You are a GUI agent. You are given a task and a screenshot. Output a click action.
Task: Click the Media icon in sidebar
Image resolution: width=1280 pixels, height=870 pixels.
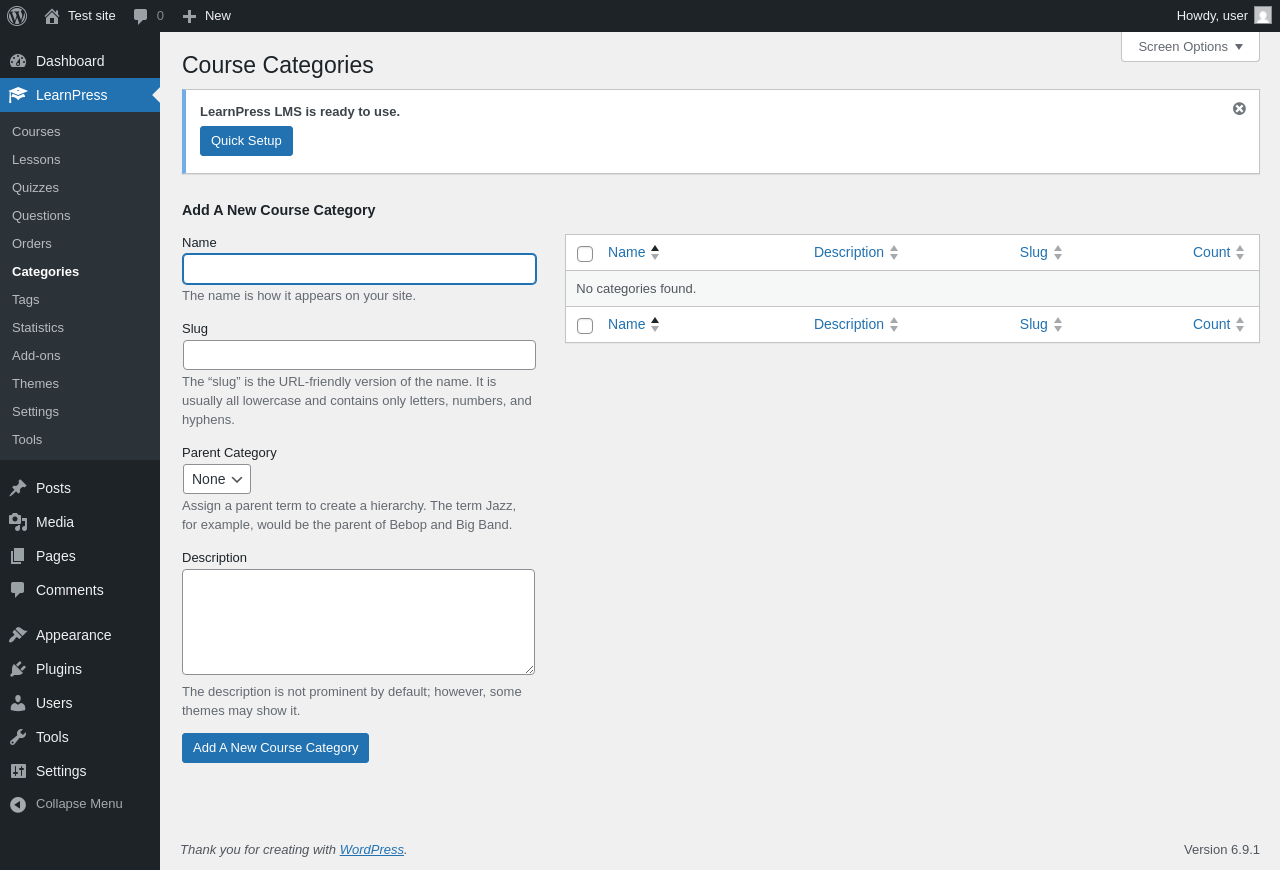pos(18,522)
